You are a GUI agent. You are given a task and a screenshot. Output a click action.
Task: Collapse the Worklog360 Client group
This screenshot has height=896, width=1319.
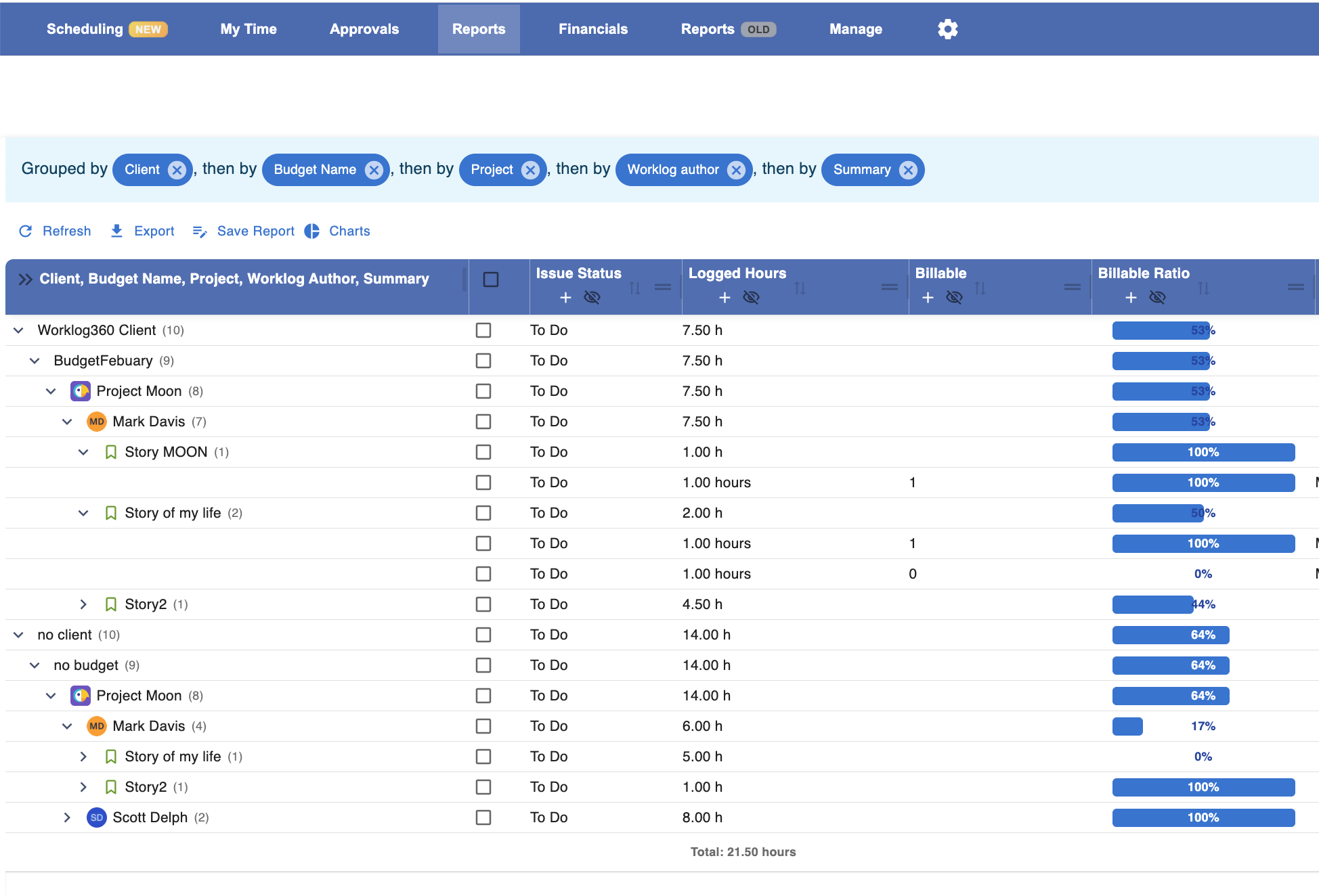[x=19, y=330]
